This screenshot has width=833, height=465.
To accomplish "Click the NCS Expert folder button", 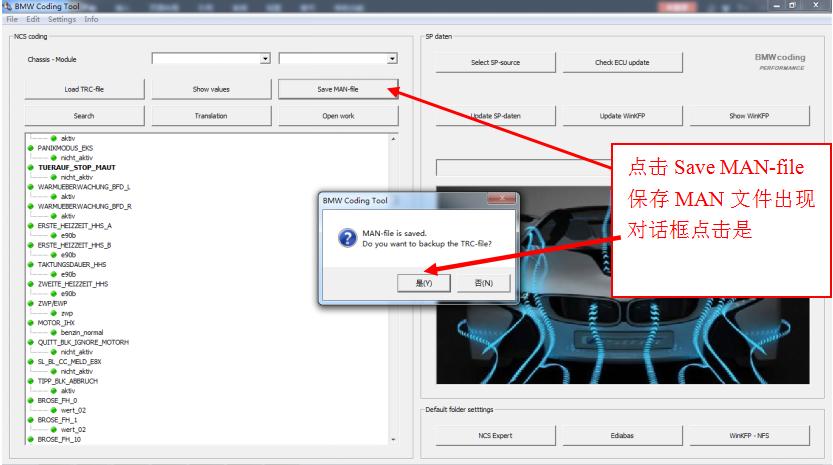I will pyautogui.click(x=495, y=436).
